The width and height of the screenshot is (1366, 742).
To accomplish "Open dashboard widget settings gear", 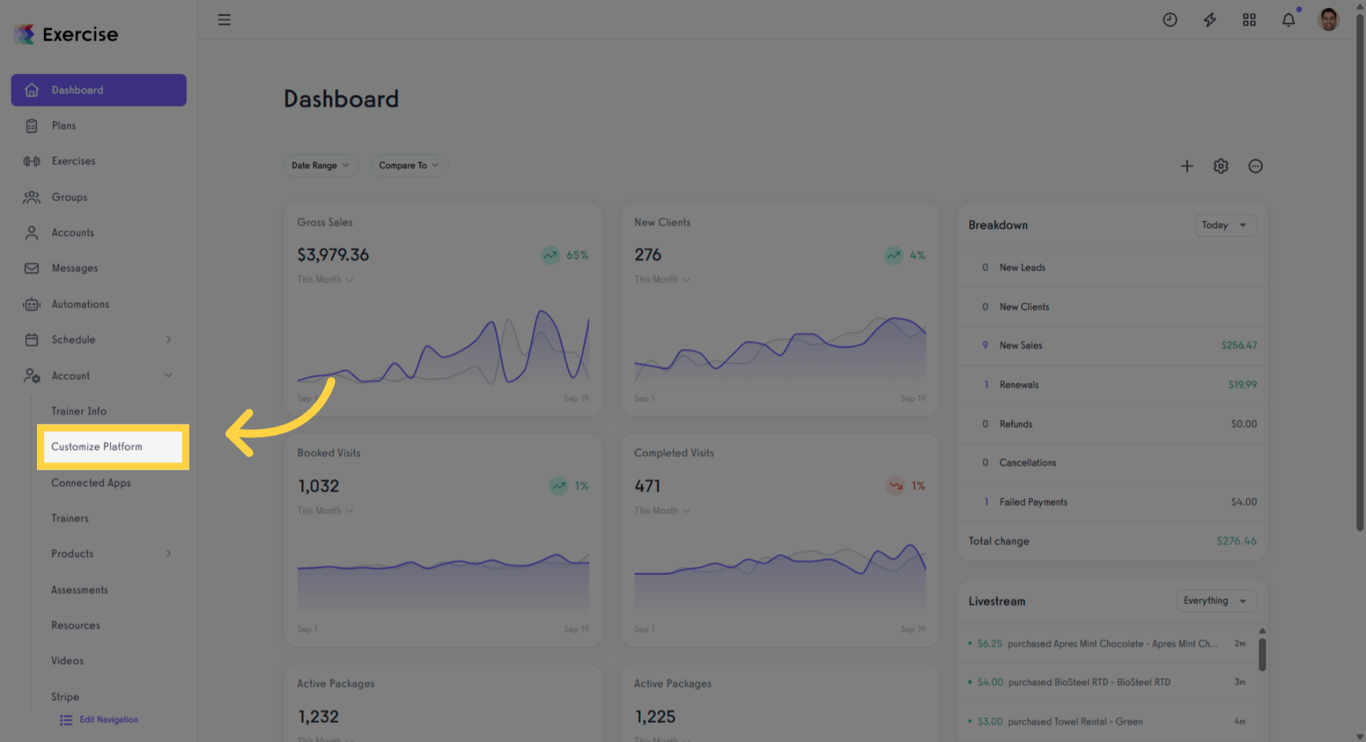I will point(1220,166).
